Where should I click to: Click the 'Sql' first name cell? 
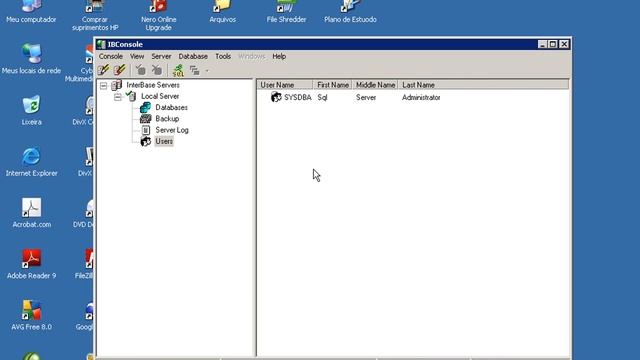322,98
